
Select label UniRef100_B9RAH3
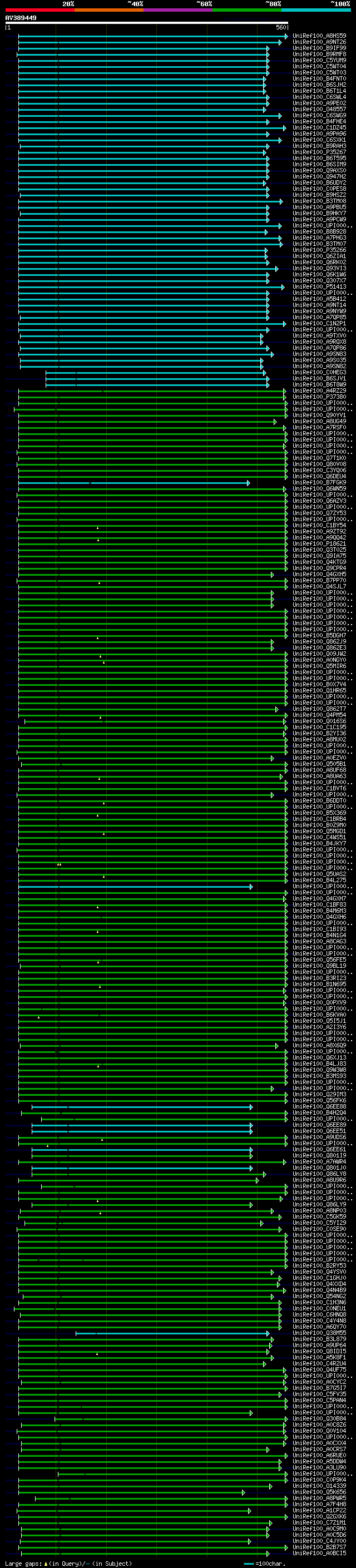click(319, 146)
